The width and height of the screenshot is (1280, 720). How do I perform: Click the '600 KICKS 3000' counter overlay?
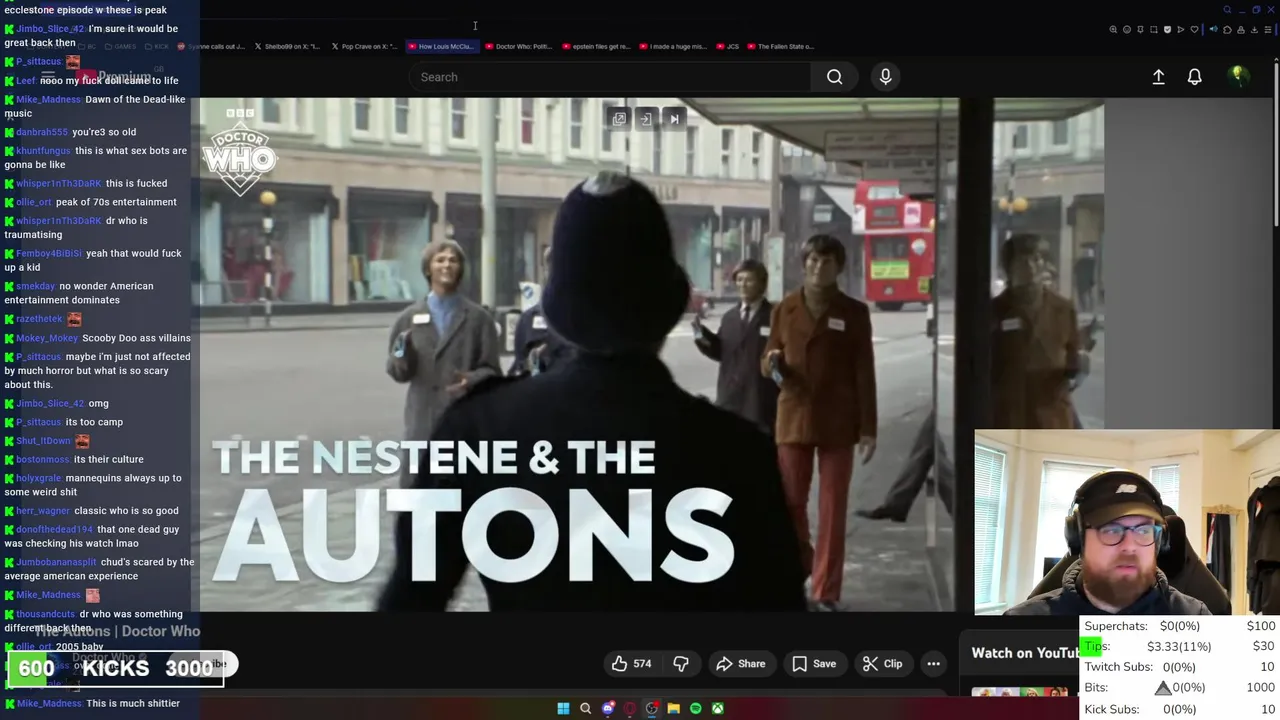pos(116,668)
